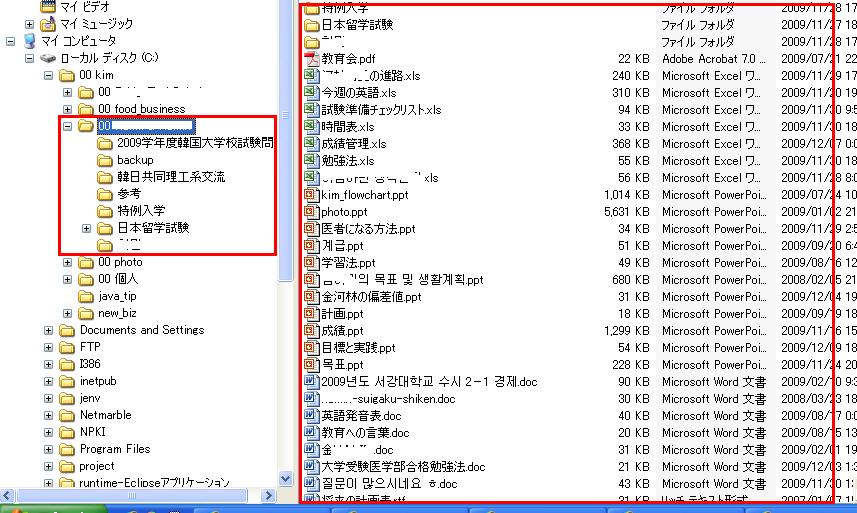Click the PDF icon of 教育会.pdf
The width and height of the screenshot is (857, 513).
coord(310,59)
